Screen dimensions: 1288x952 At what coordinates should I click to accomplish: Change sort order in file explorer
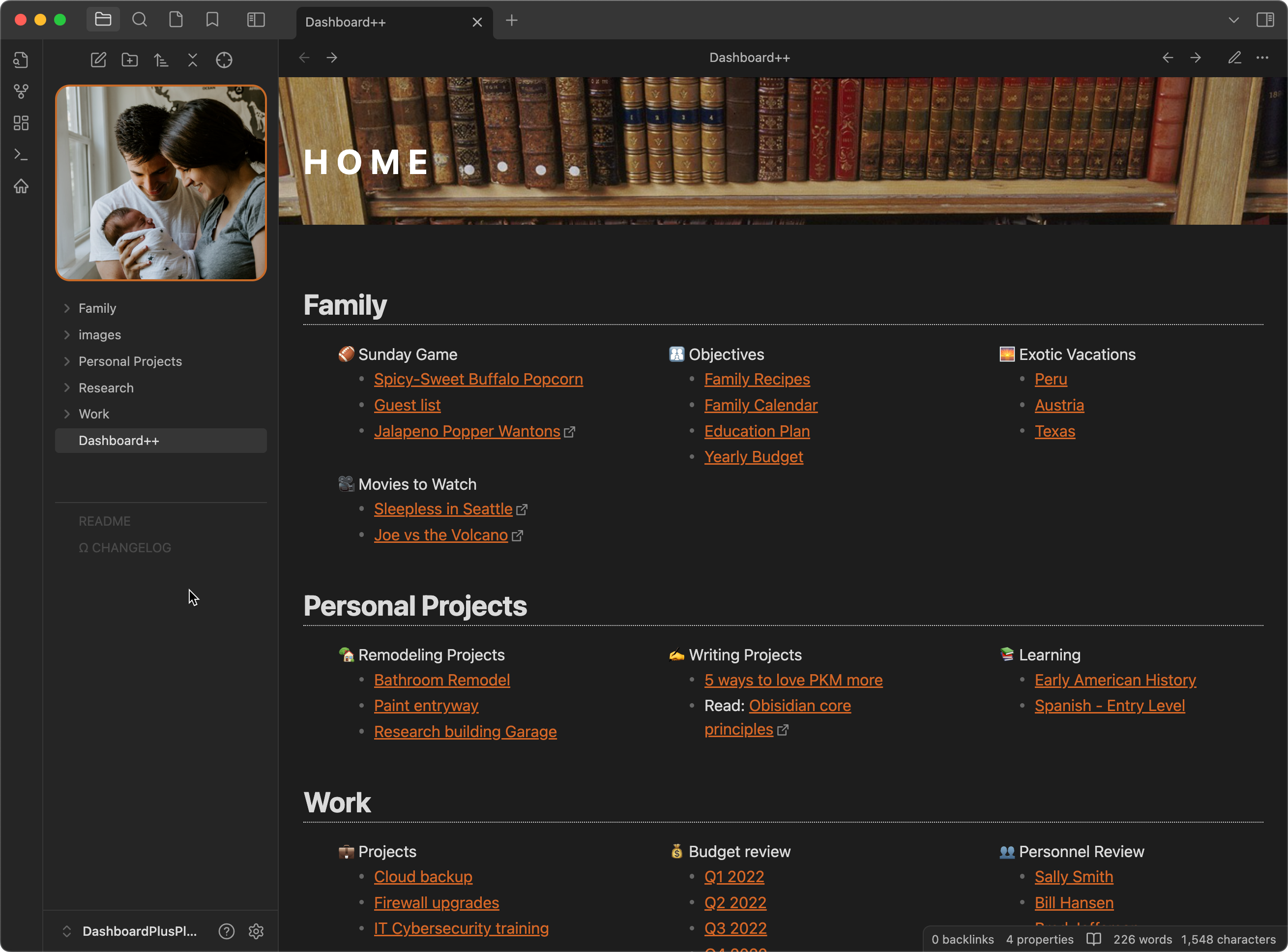[x=161, y=60]
